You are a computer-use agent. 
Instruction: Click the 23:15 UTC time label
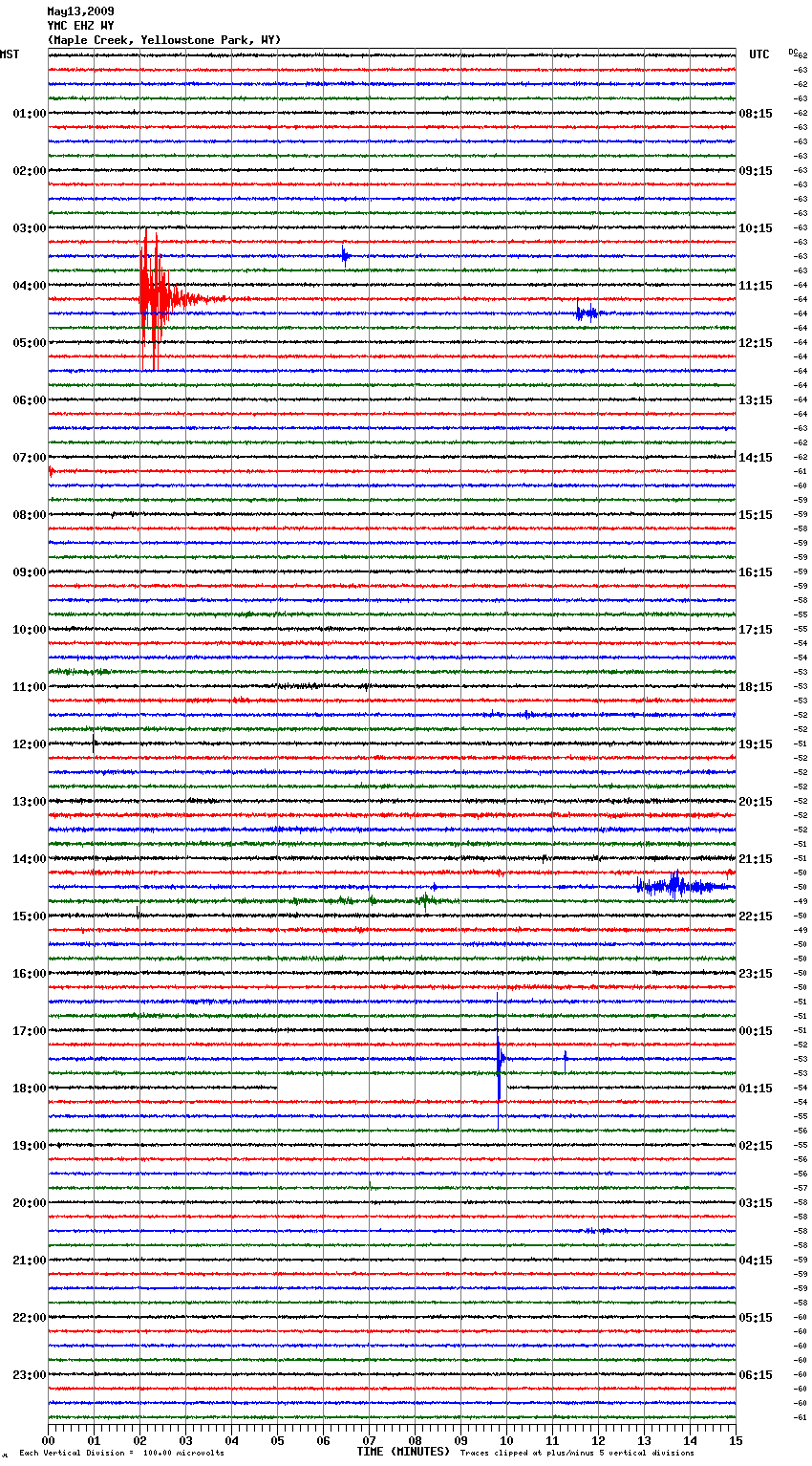756,974
